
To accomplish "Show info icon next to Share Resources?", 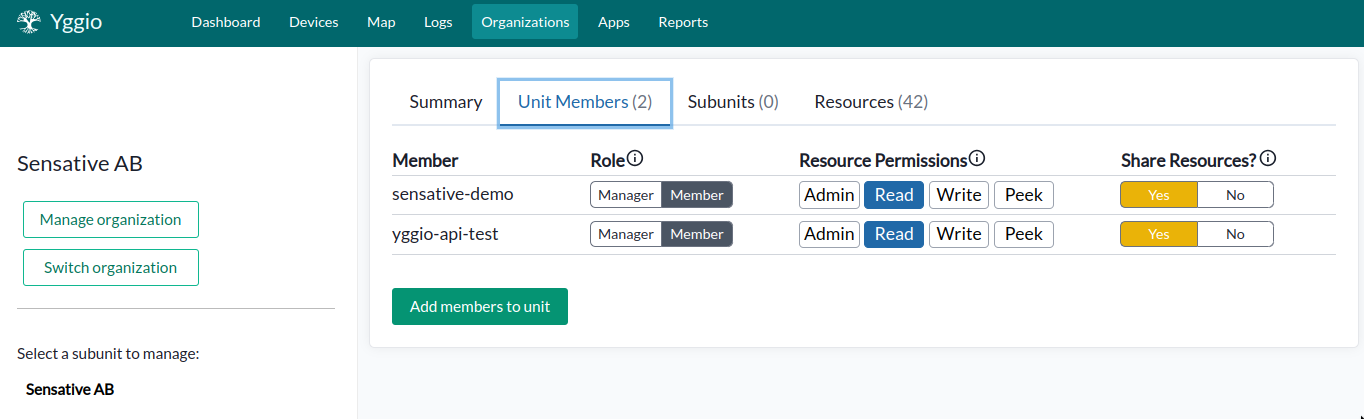I will pos(1268,159).
